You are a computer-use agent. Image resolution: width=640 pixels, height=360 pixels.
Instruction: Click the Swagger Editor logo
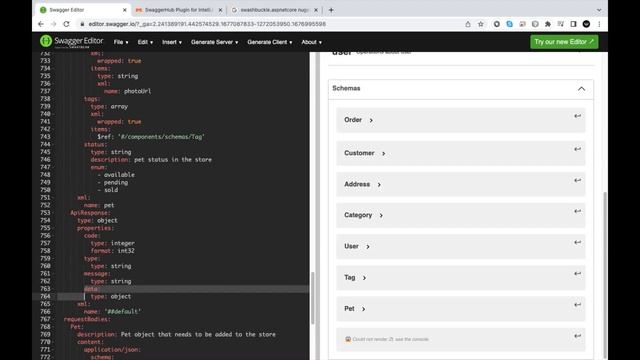pos(71,42)
